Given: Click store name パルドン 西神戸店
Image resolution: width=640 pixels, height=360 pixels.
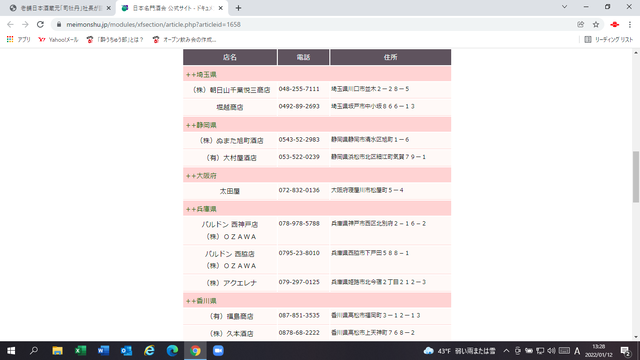Looking at the screenshot, I should point(230,224).
